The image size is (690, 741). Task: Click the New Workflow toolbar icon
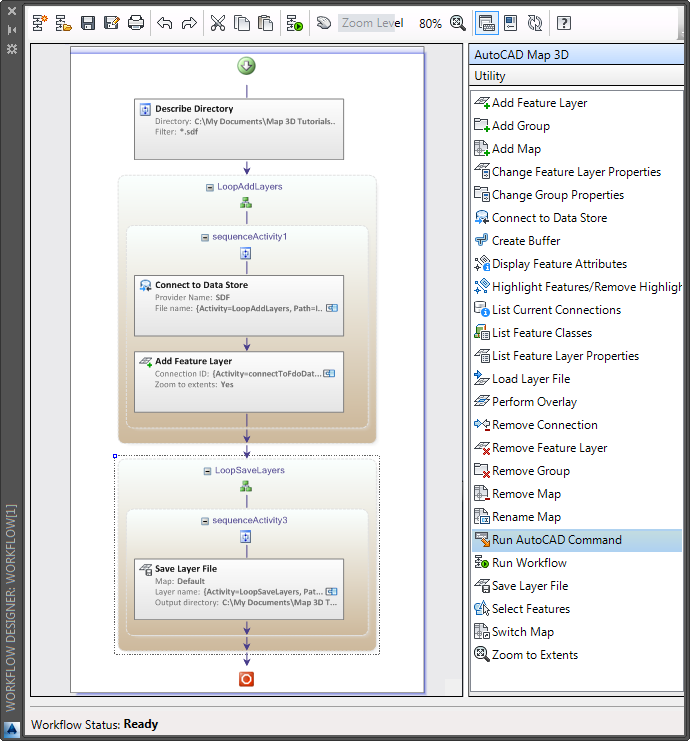click(40, 23)
